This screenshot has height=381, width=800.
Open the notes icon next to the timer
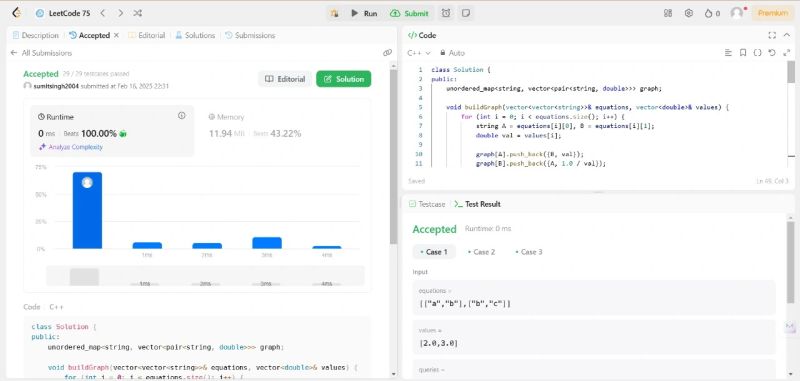pyautogui.click(x=466, y=13)
